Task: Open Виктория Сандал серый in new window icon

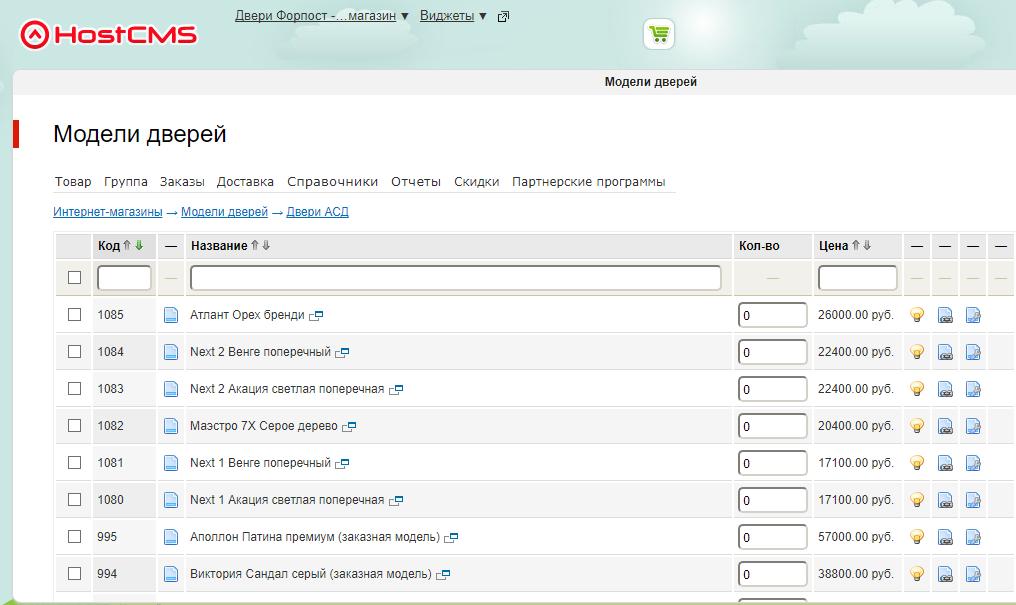Action: tap(443, 575)
